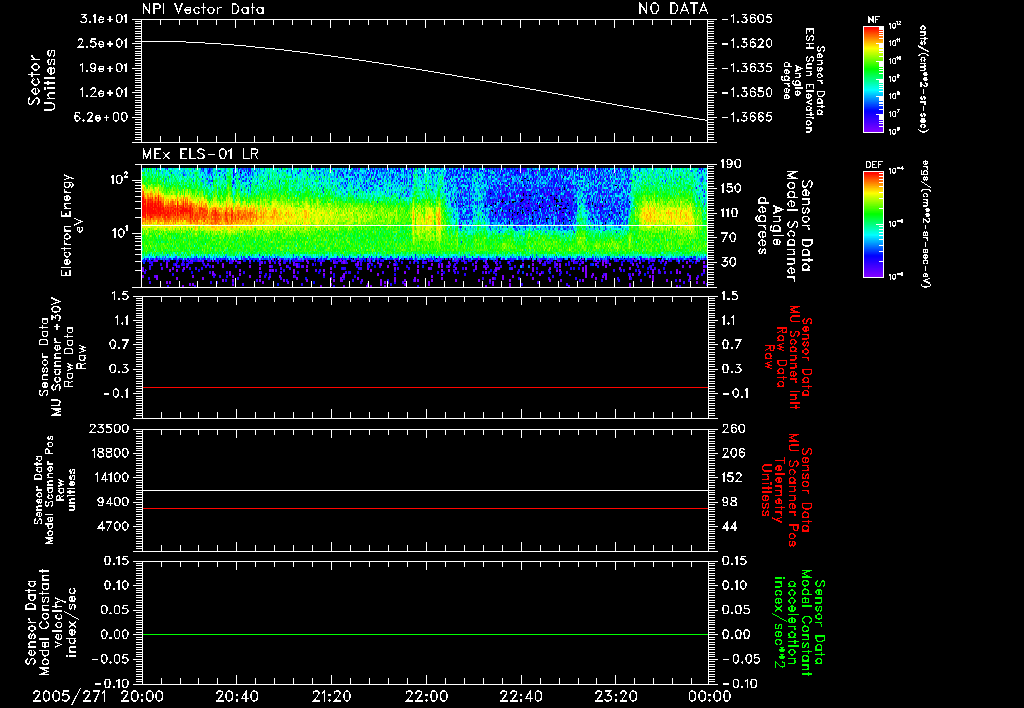Click the '2005/271' date label

click(x=69, y=696)
